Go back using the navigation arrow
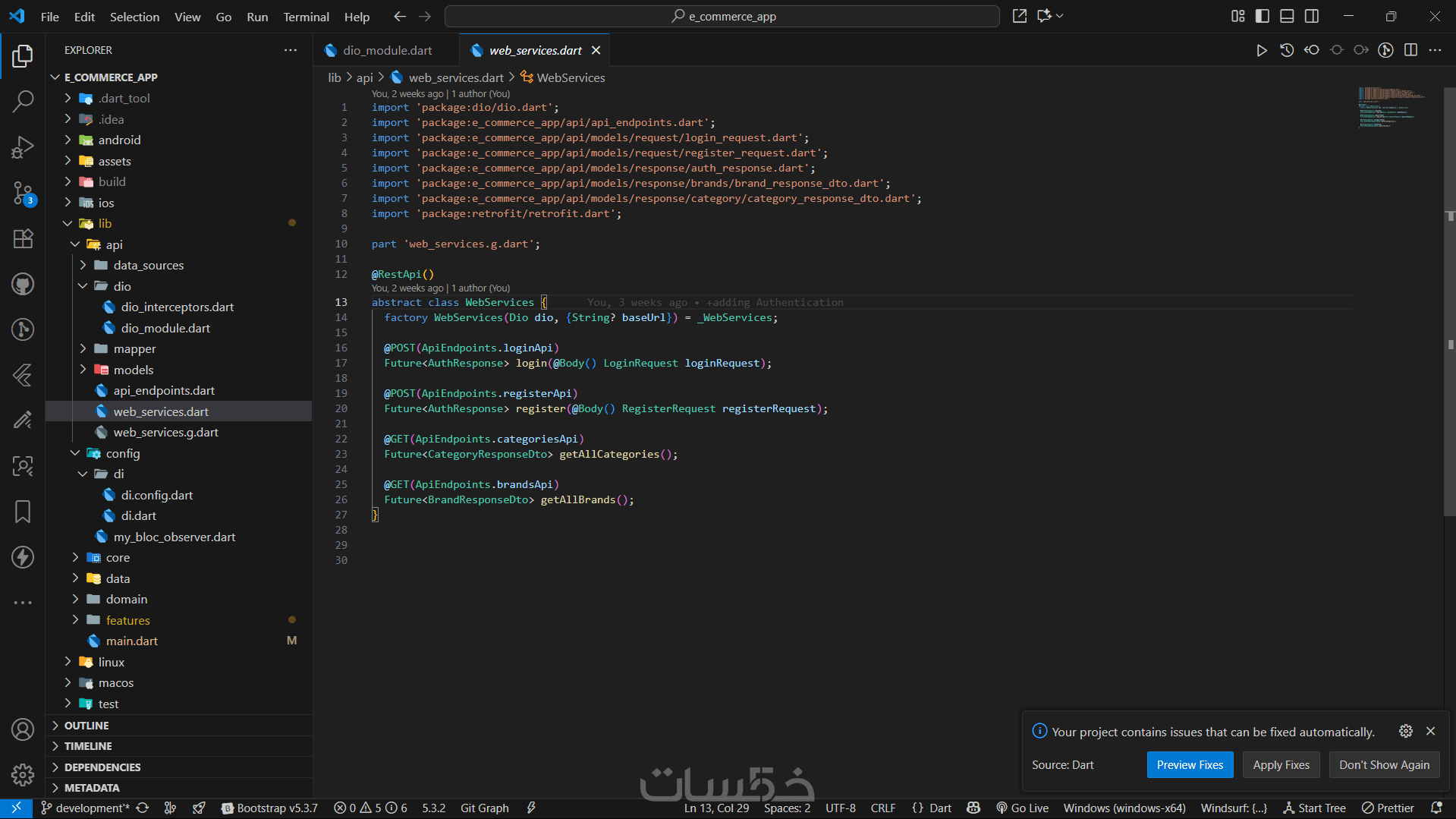 tap(400, 16)
